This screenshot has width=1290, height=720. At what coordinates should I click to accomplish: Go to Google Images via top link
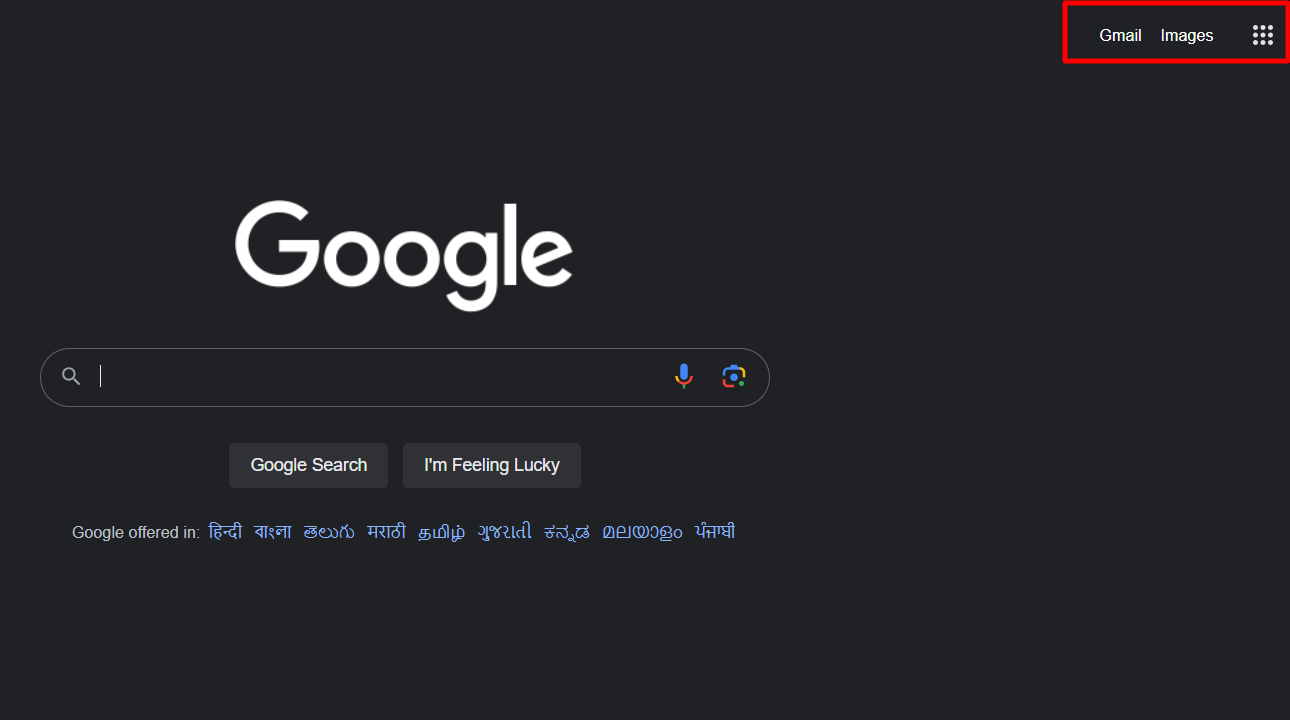pos(1187,35)
